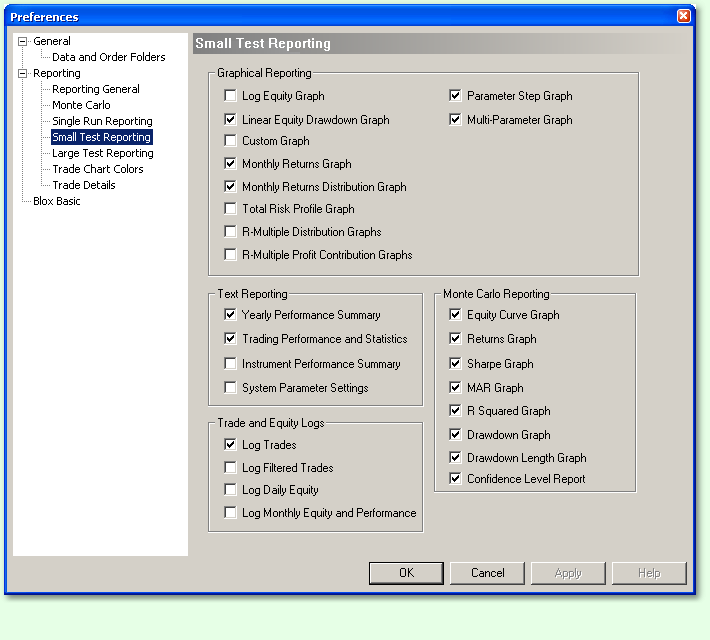
Task: Check R-Multiple Profit Contribution Graphs
Action: (230, 255)
